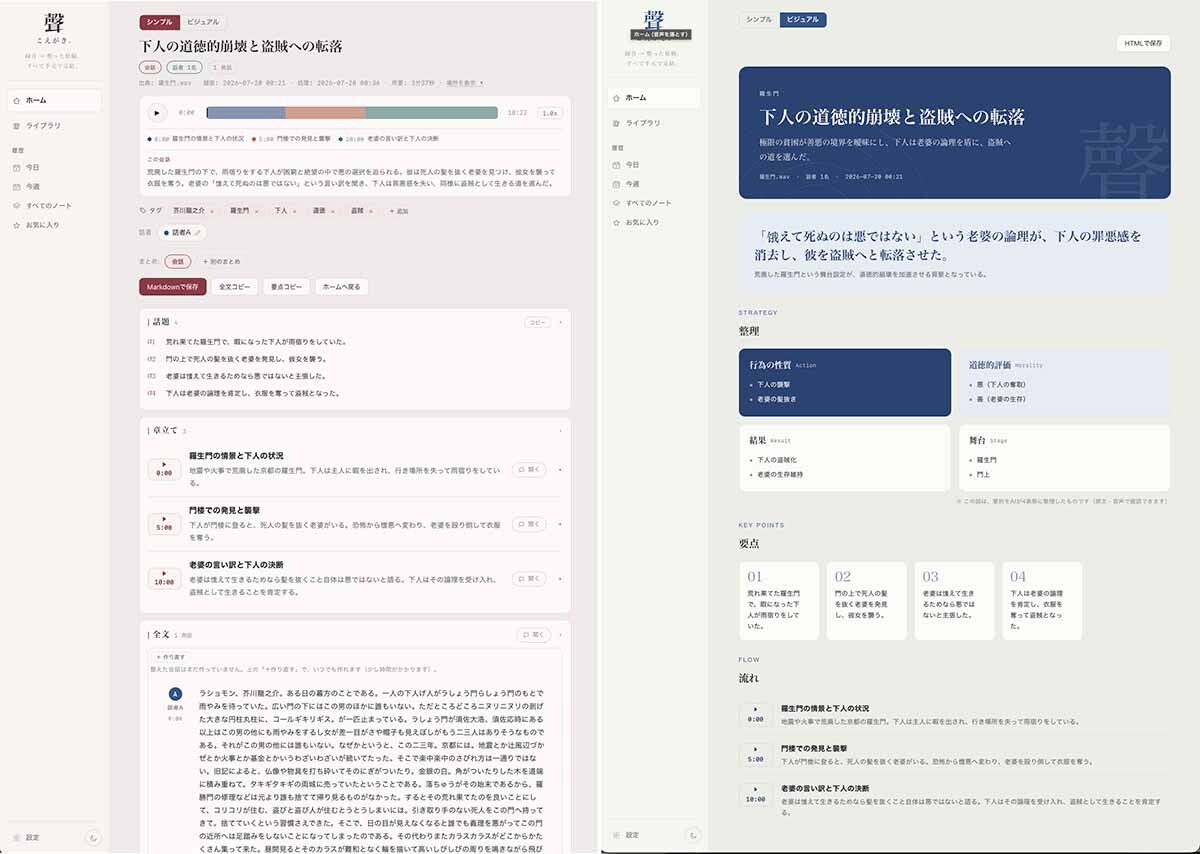Expand 場所を表示 dropdown
This screenshot has height=854, width=1200.
[x=465, y=83]
